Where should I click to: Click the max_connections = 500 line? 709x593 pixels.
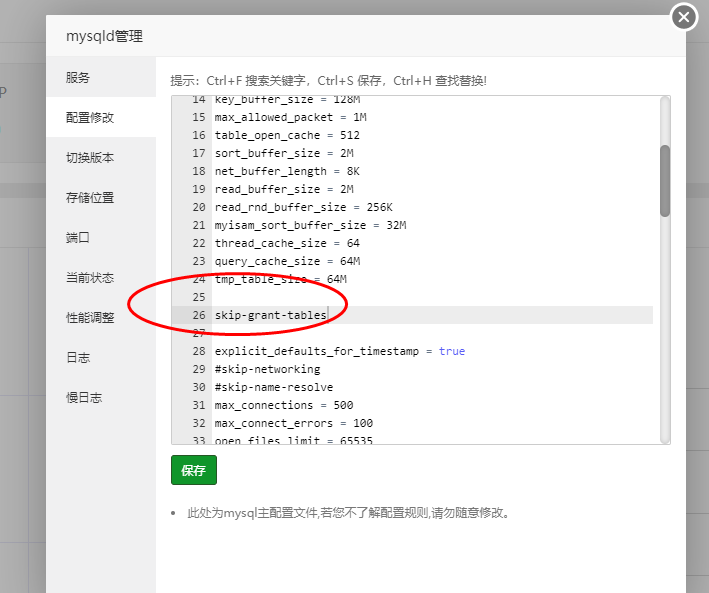pos(284,405)
